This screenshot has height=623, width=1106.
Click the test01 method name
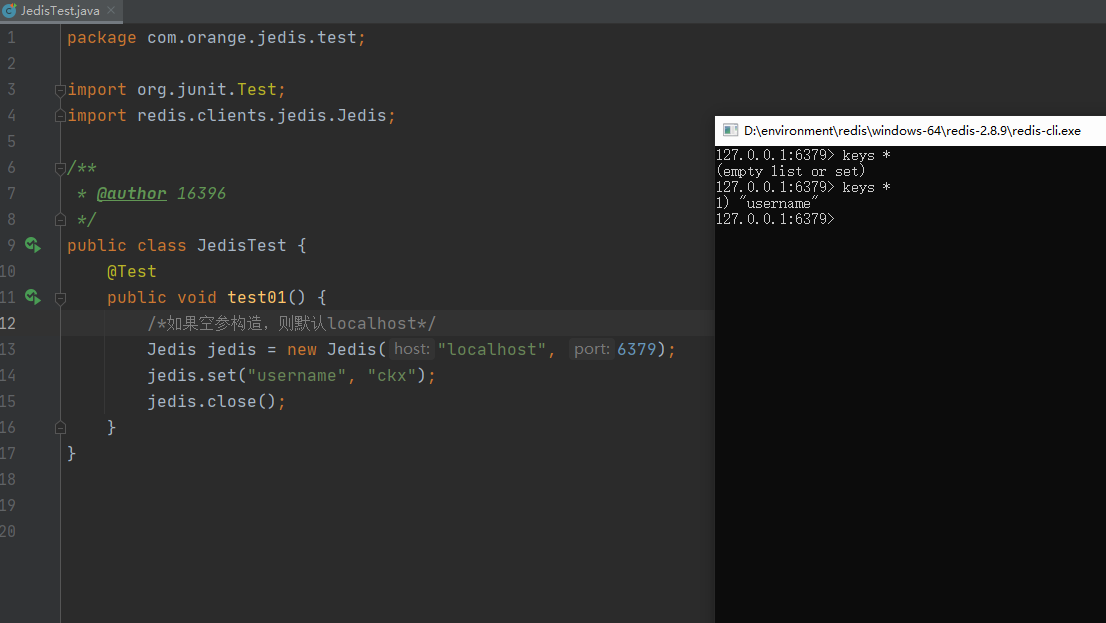256,298
